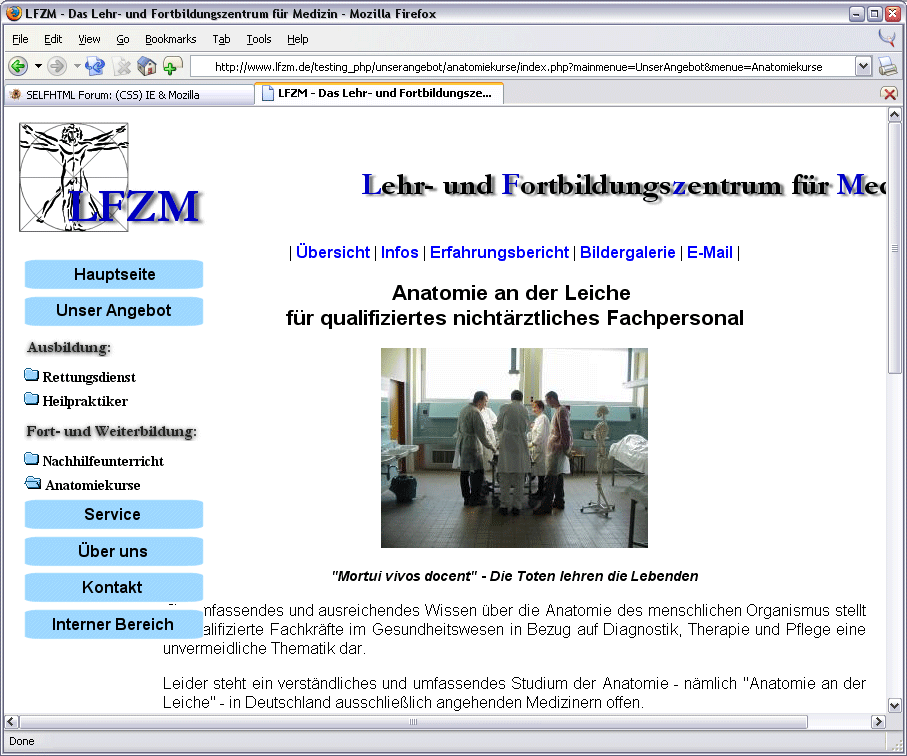Click the Print icon in toolbar
Screen dimensions: 907x756
[x=888, y=66]
